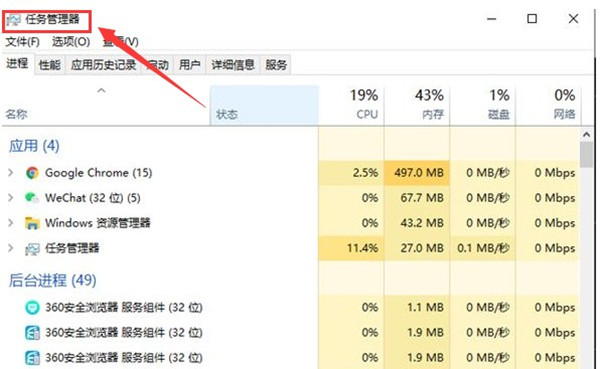Switch to the 性能 tab
Image resolution: width=600 pixels, height=369 pixels.
coord(50,65)
